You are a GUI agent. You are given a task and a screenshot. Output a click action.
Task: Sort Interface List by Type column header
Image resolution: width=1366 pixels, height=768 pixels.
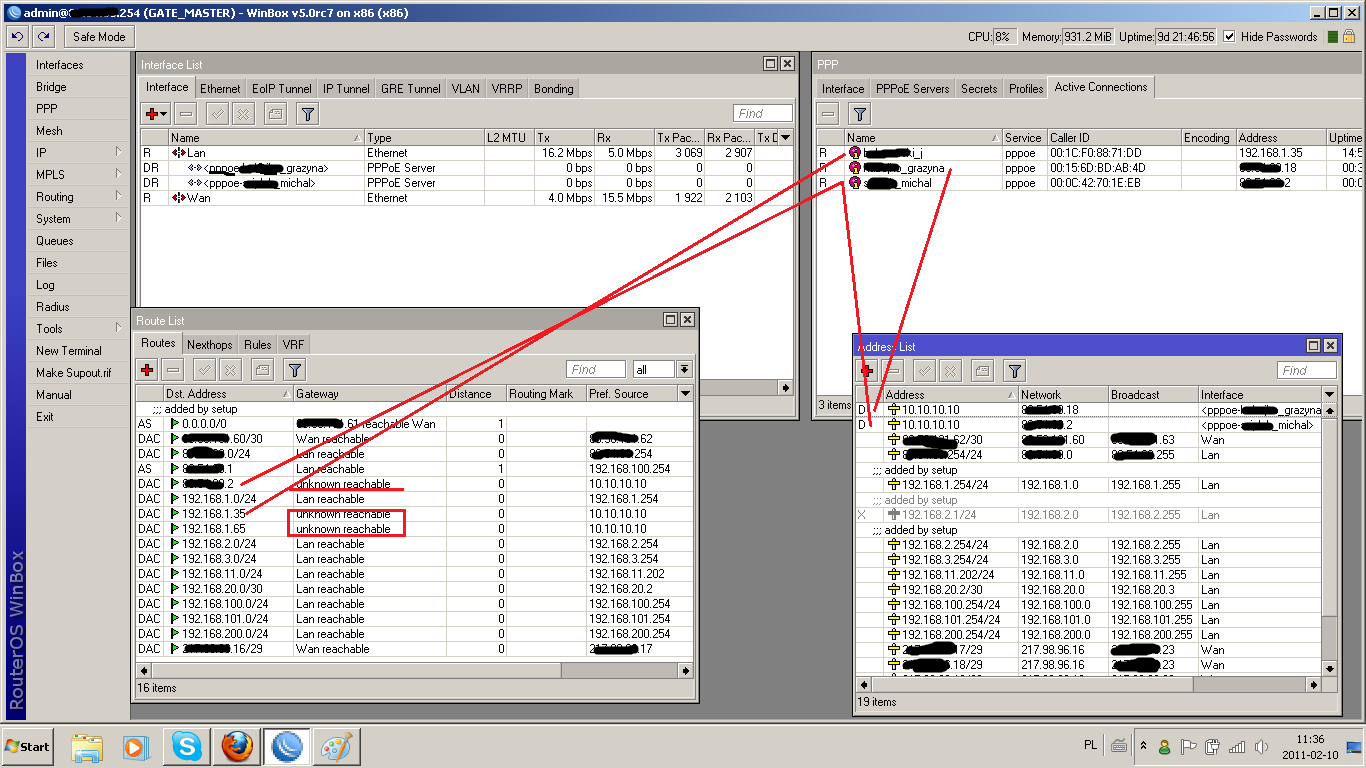(x=423, y=138)
